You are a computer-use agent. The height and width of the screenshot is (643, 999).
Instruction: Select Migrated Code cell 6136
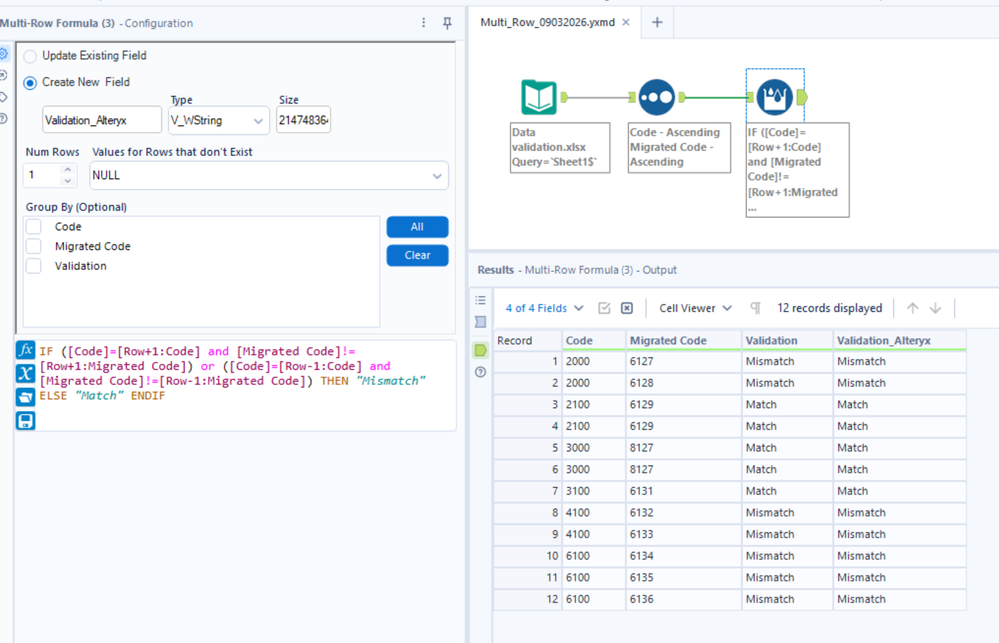(684, 600)
